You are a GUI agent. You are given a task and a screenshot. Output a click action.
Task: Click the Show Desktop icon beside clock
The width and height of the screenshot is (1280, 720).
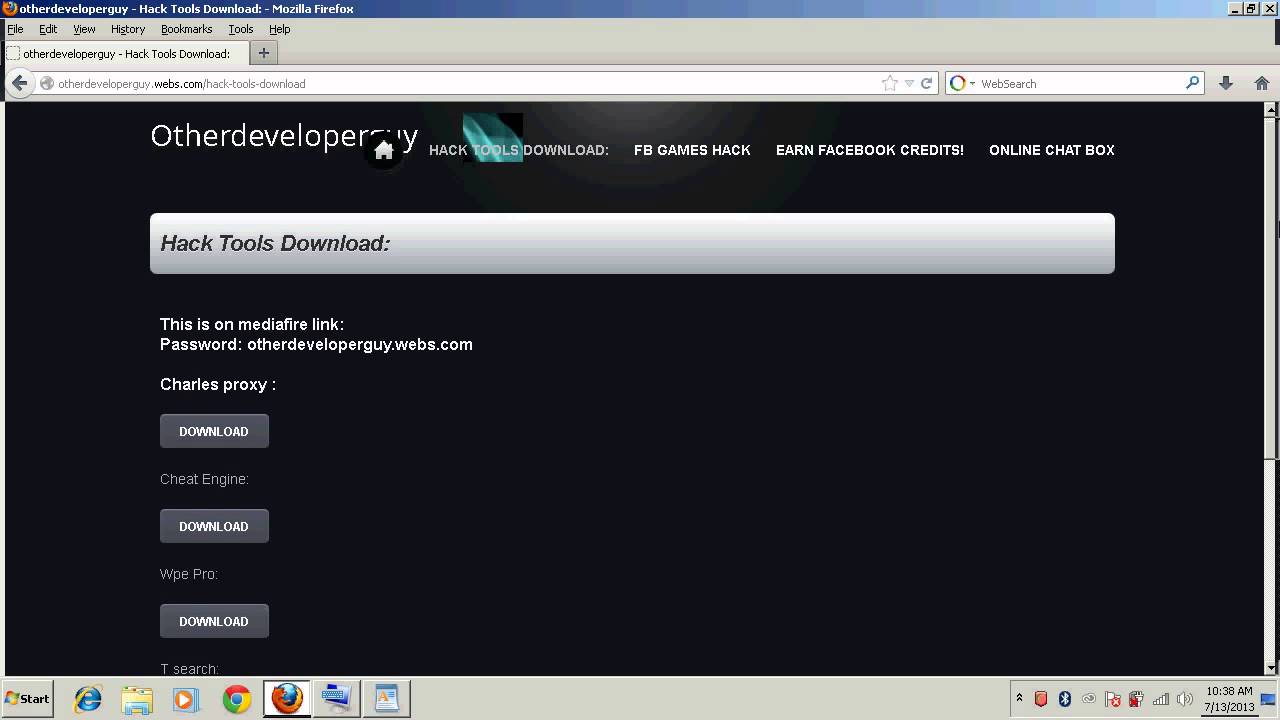point(1268,699)
